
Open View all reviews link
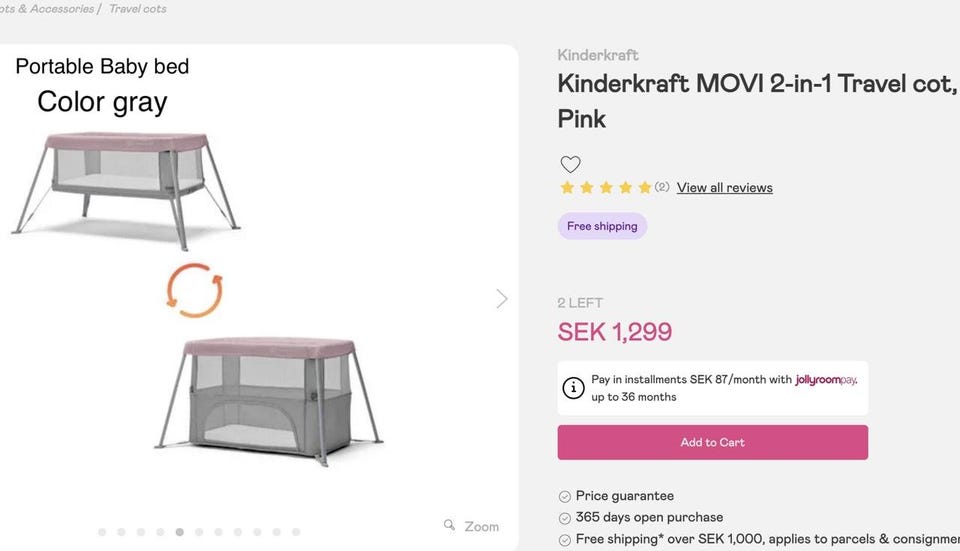[x=724, y=188]
